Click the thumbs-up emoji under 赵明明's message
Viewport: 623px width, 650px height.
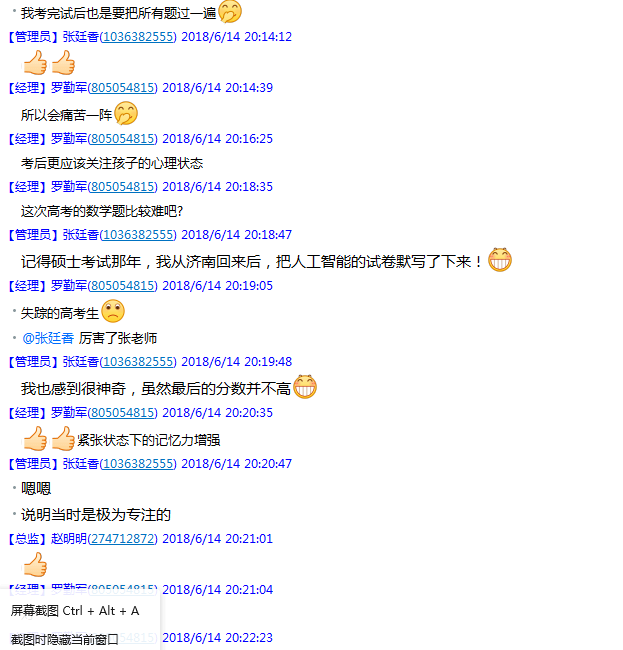(35, 564)
